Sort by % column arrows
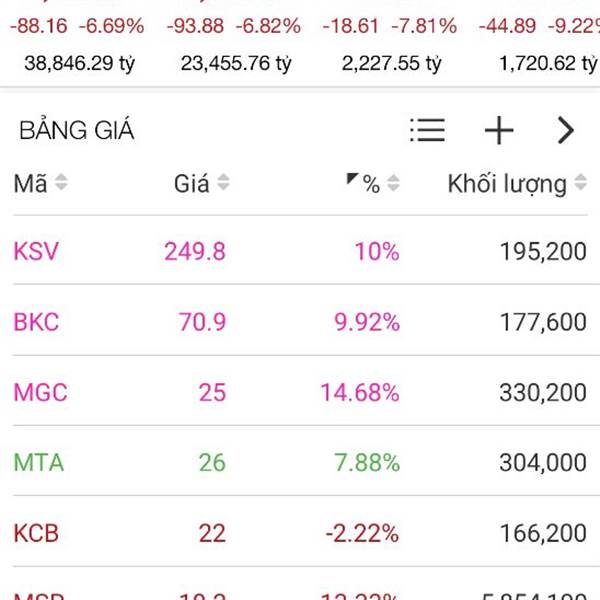Viewport: 600px width, 600px height. (x=393, y=184)
